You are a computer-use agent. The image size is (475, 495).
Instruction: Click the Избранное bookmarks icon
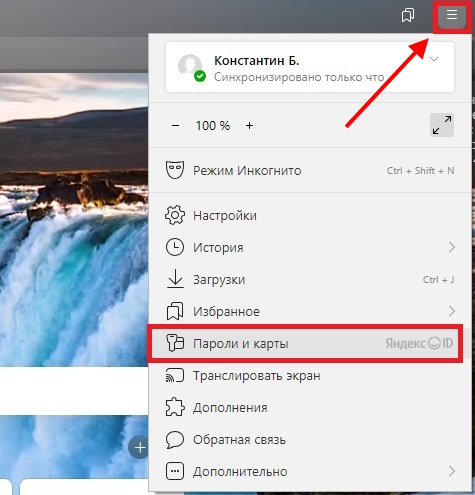[175, 311]
